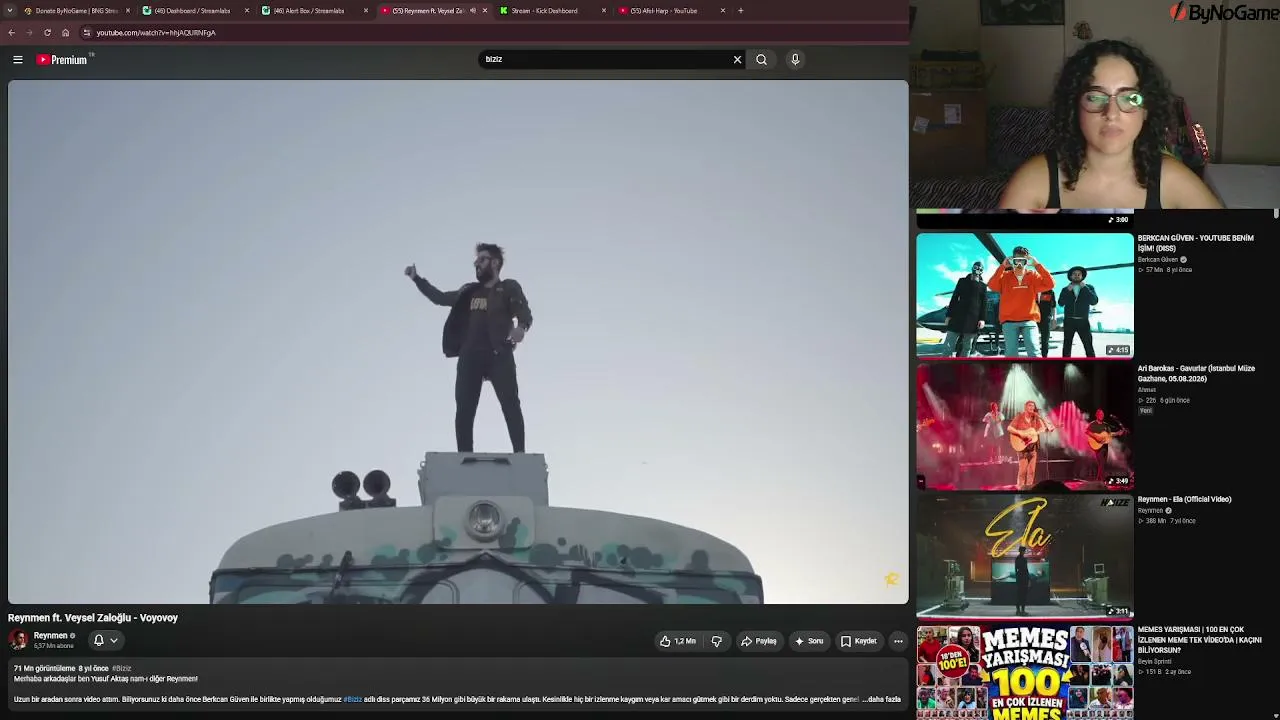
Task: Click the '6,37 Mn abone' subscriber count
Action: pyautogui.click(x=53, y=647)
